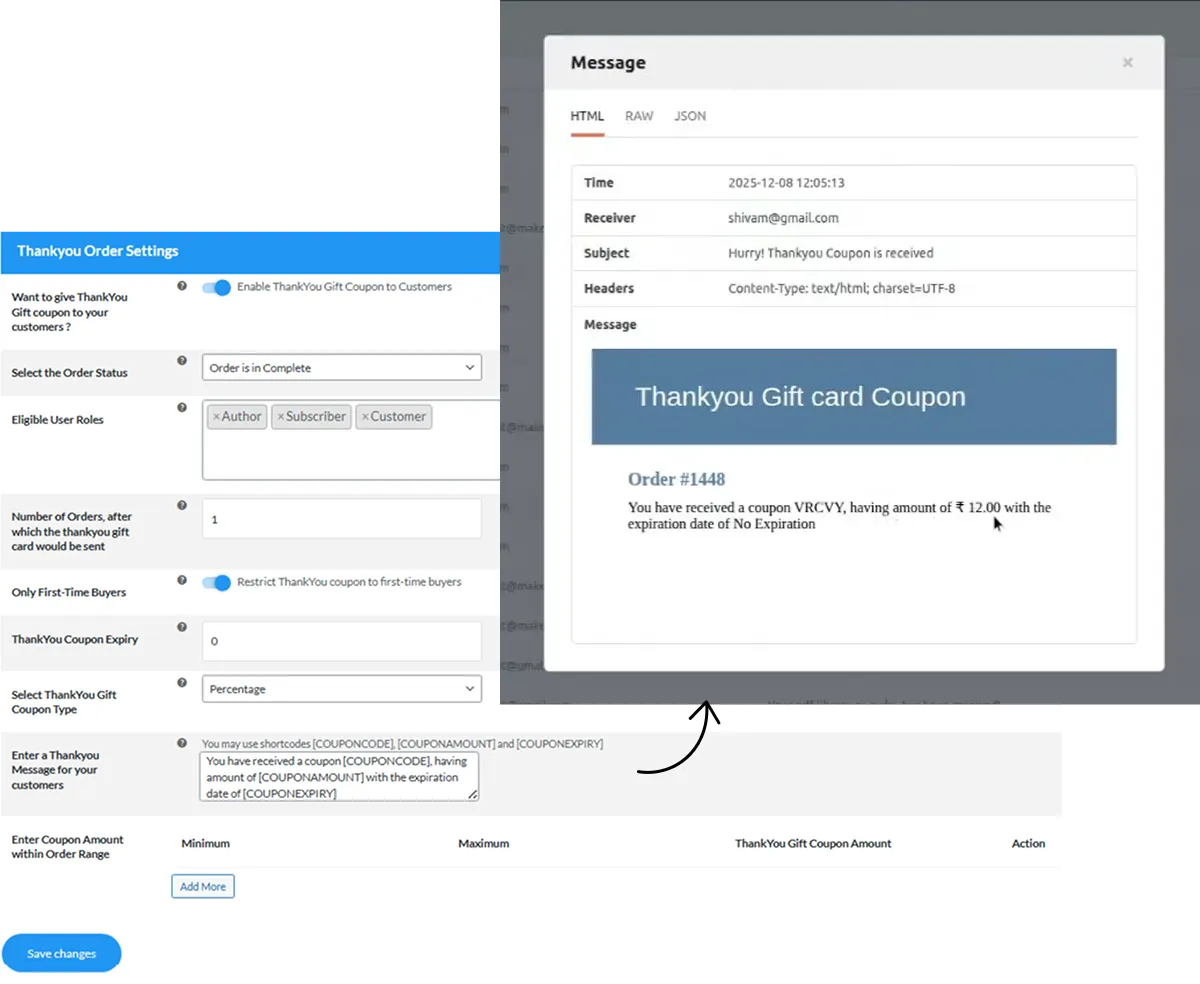Click help icon for Only First-Time Buyers
Viewport: 1200px width, 984px height.
(182, 580)
